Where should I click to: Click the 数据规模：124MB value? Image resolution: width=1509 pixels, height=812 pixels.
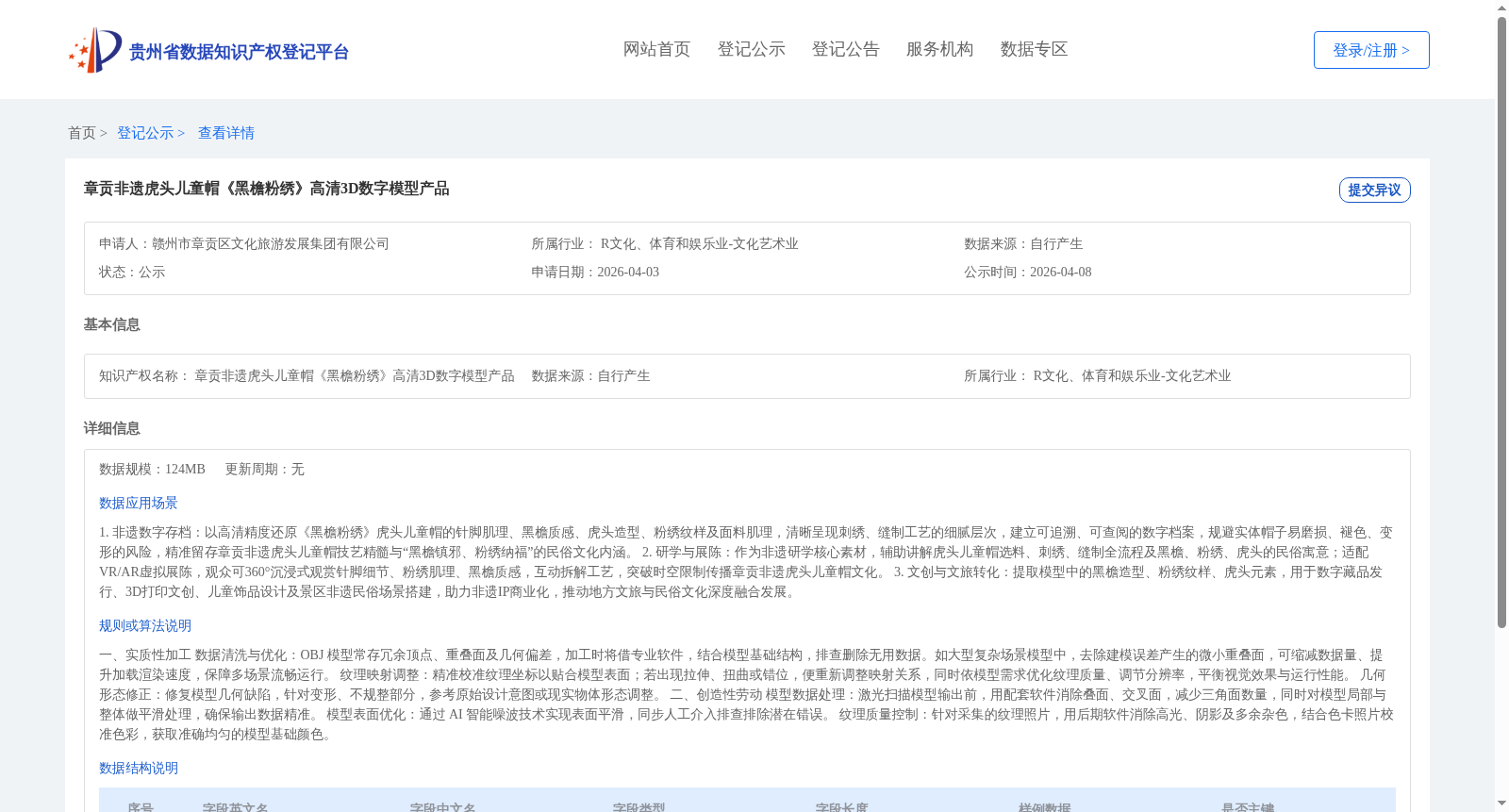point(152,470)
